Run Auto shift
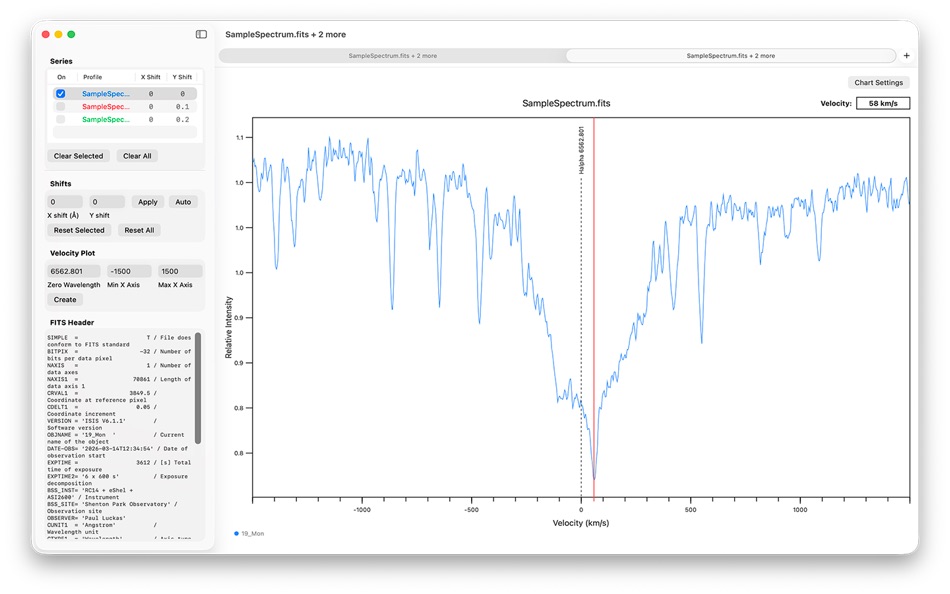Screen dimensions: 950x594 [x=183, y=202]
